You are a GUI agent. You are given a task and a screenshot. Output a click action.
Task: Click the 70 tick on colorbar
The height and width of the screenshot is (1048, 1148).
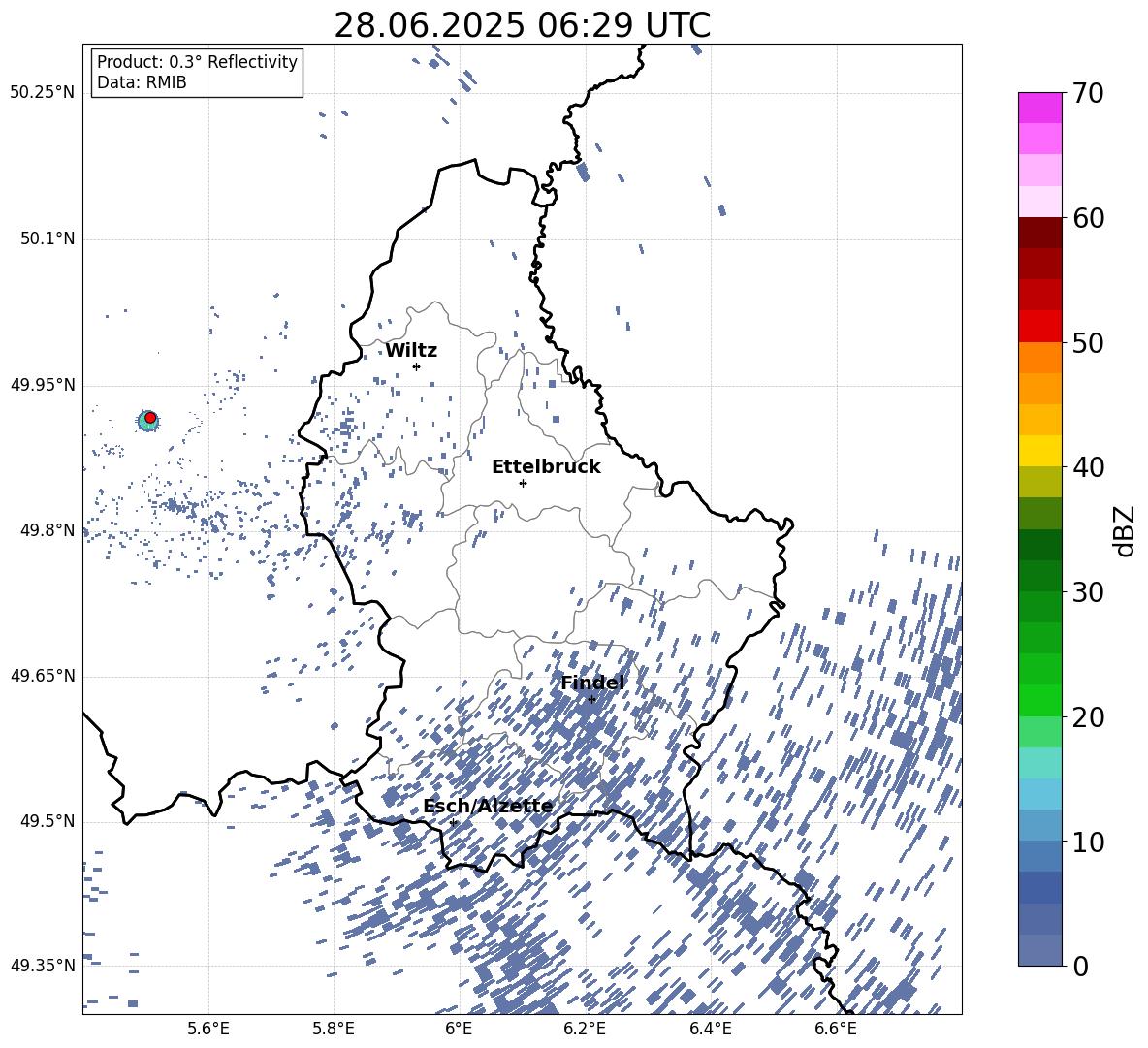(x=1088, y=93)
